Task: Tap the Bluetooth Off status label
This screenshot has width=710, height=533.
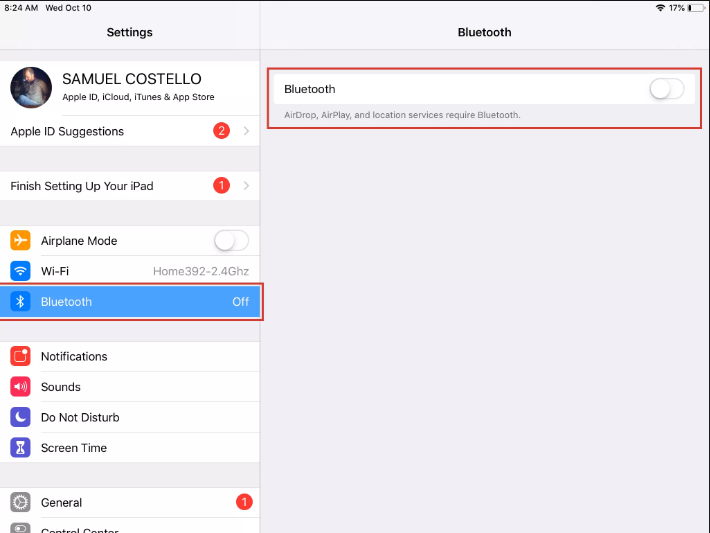Action: point(240,302)
